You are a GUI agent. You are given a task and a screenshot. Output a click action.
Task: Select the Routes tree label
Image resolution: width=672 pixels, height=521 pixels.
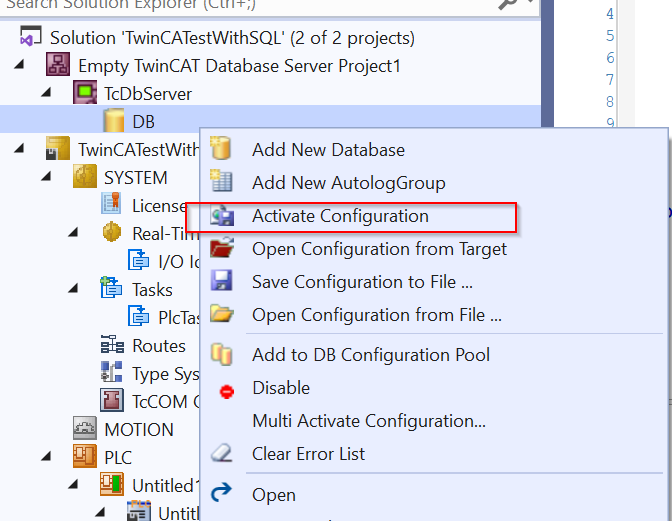click(159, 346)
